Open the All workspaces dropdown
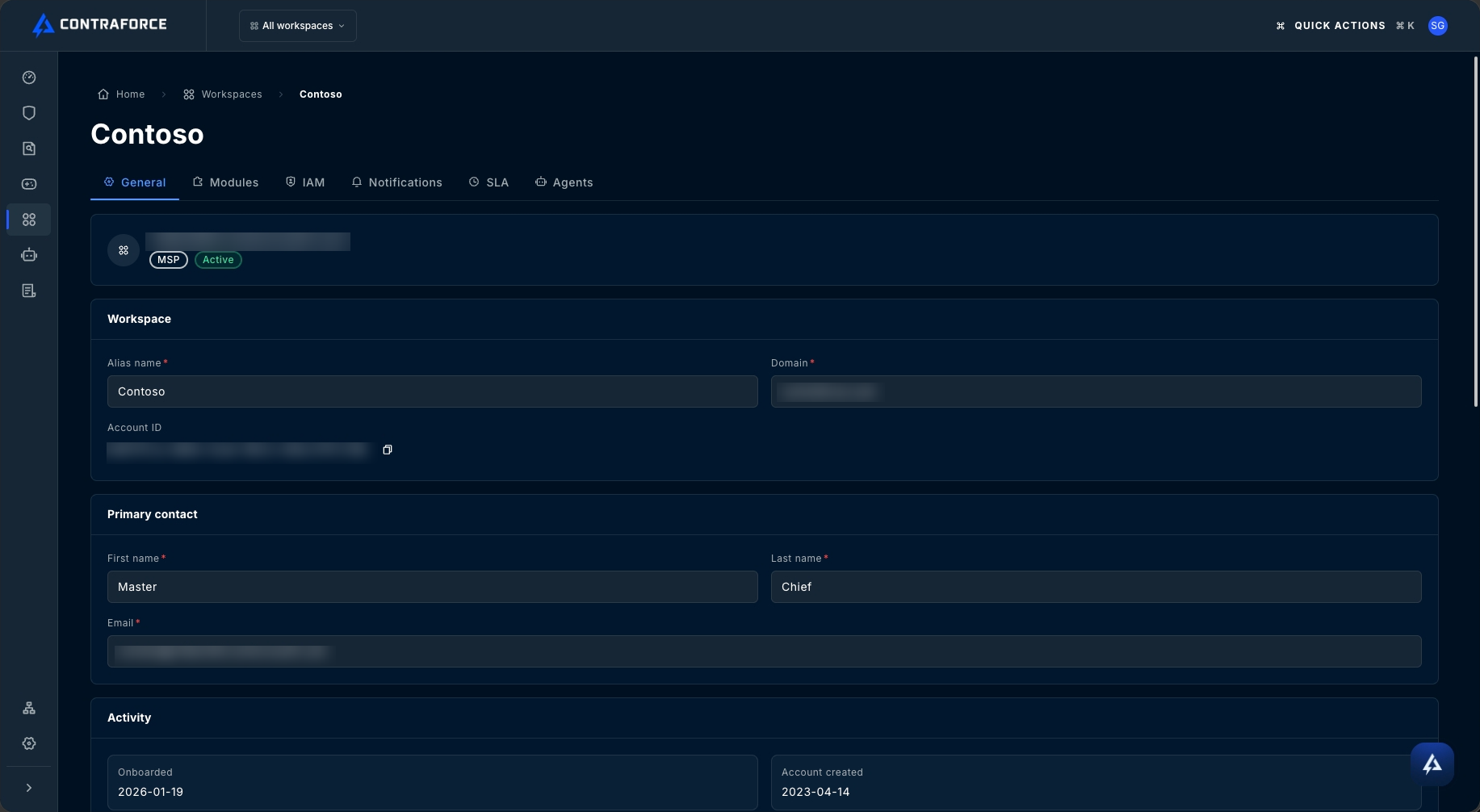This screenshot has height=812, width=1480. pyautogui.click(x=298, y=26)
